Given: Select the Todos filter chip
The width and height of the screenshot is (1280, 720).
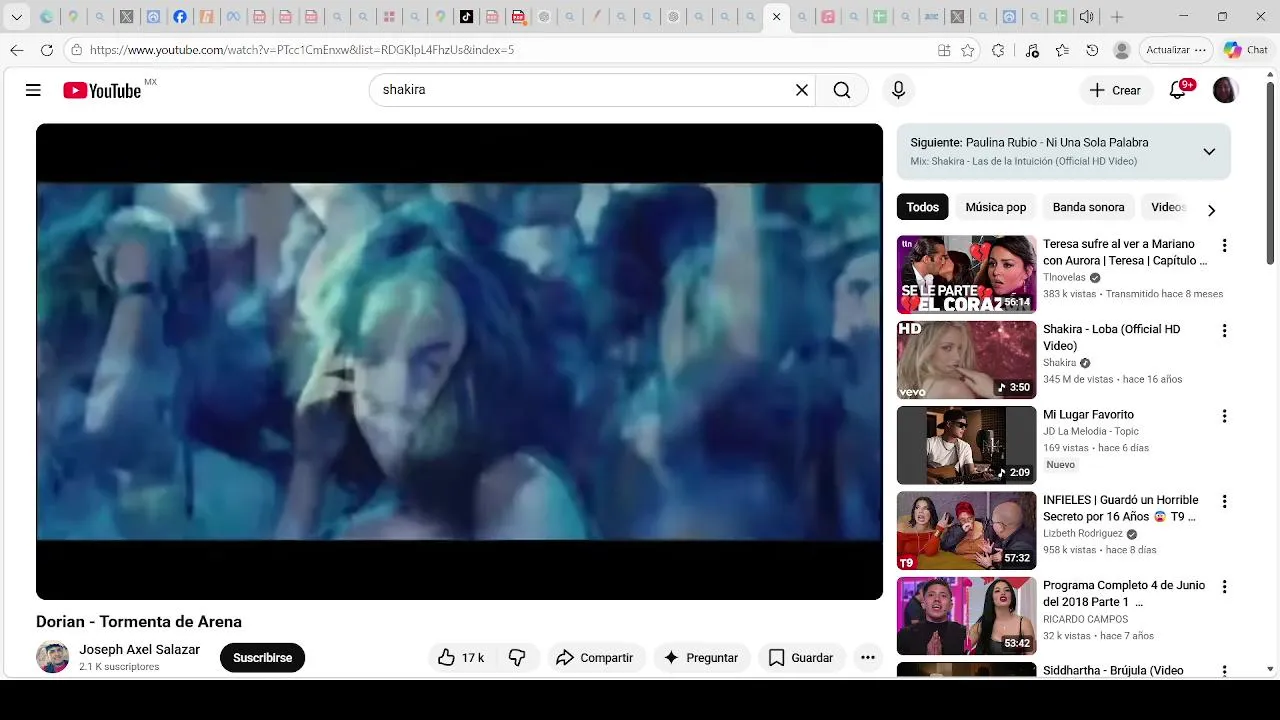Looking at the screenshot, I should (x=922, y=207).
